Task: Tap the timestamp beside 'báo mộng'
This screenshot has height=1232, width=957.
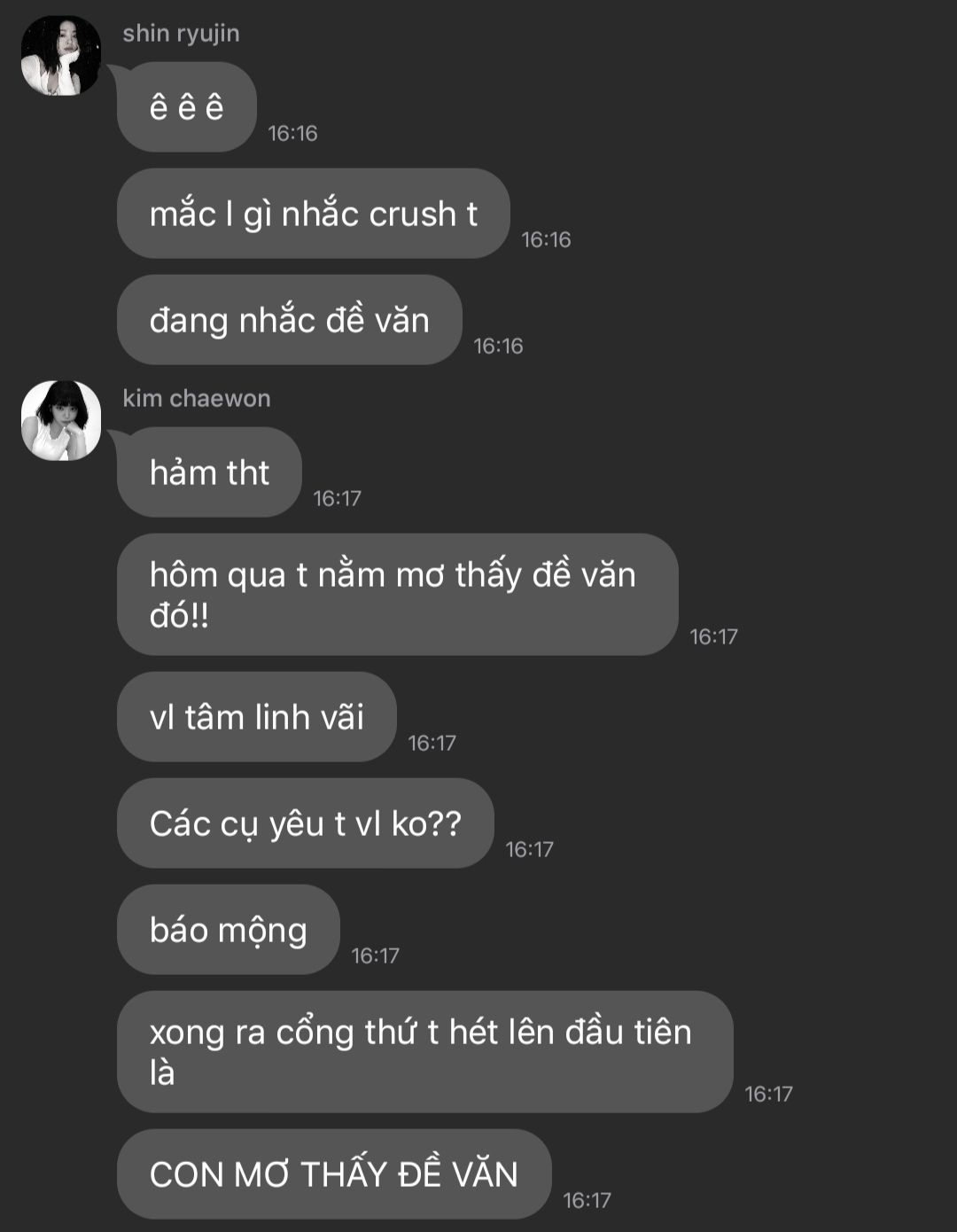Action: tap(375, 956)
